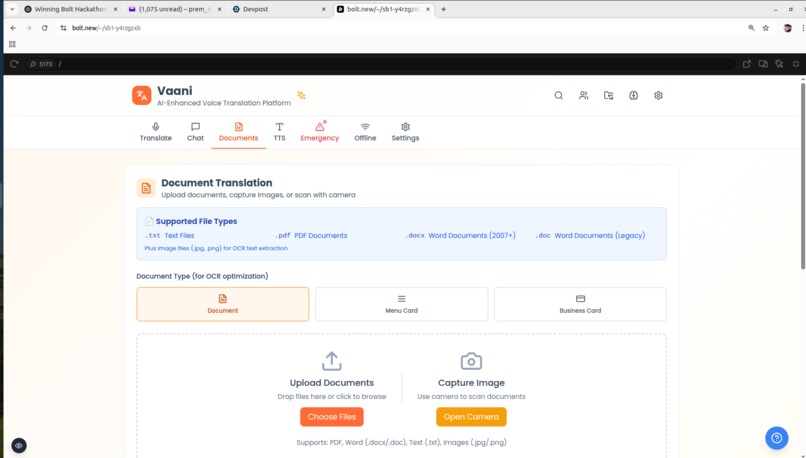Viewport: 806px width, 458px height.
Task: Open the Settings tab
Action: [405, 132]
